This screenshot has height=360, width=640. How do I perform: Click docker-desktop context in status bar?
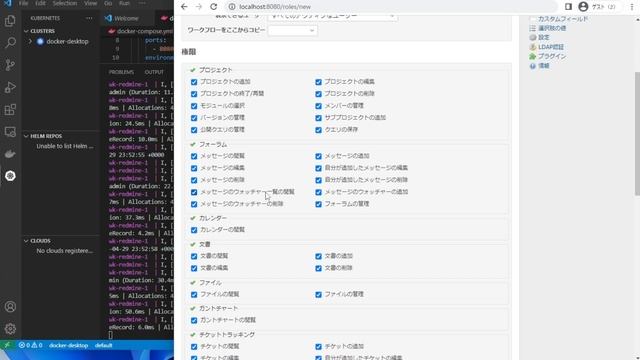[x=69, y=345]
